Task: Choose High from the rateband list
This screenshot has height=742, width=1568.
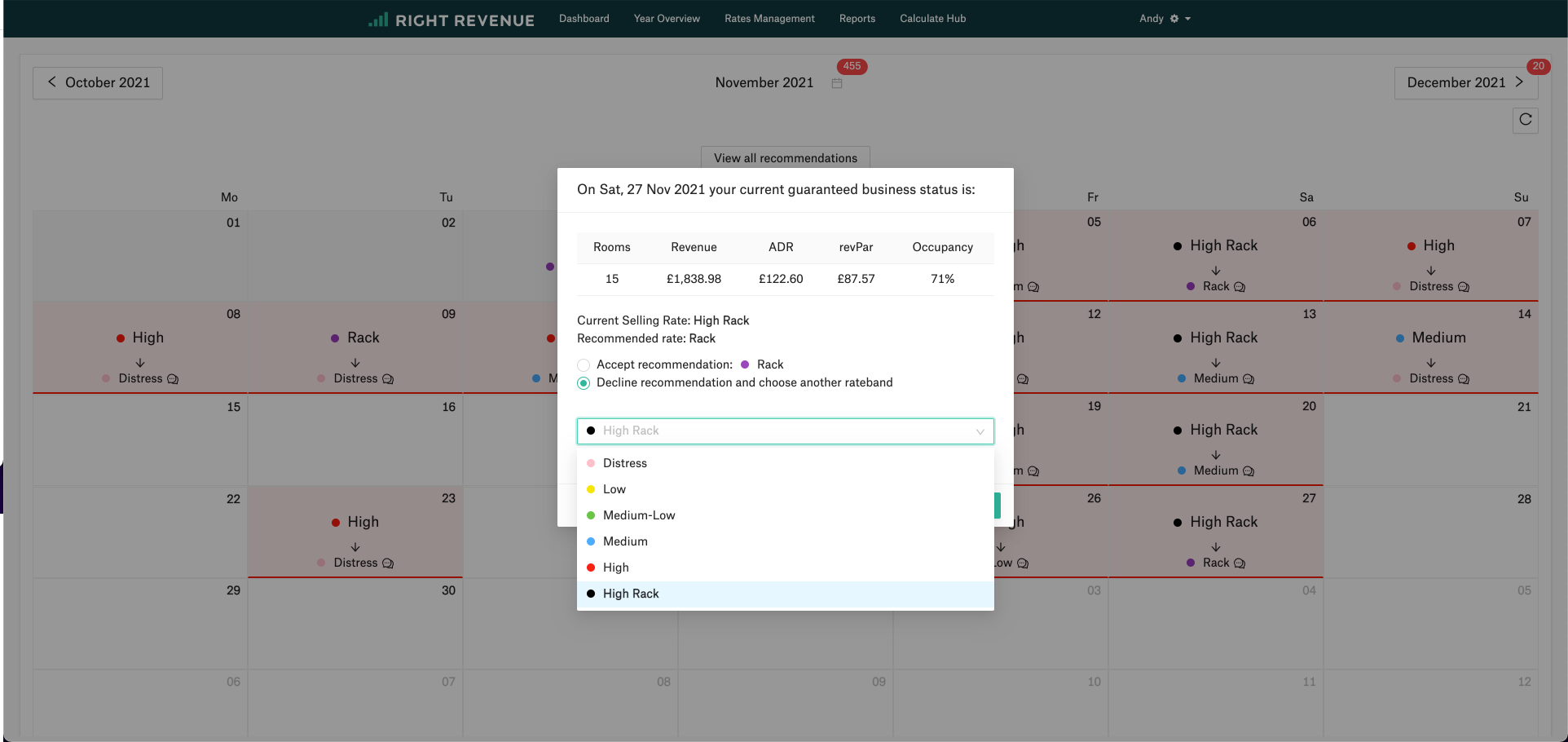Action: coord(786,568)
